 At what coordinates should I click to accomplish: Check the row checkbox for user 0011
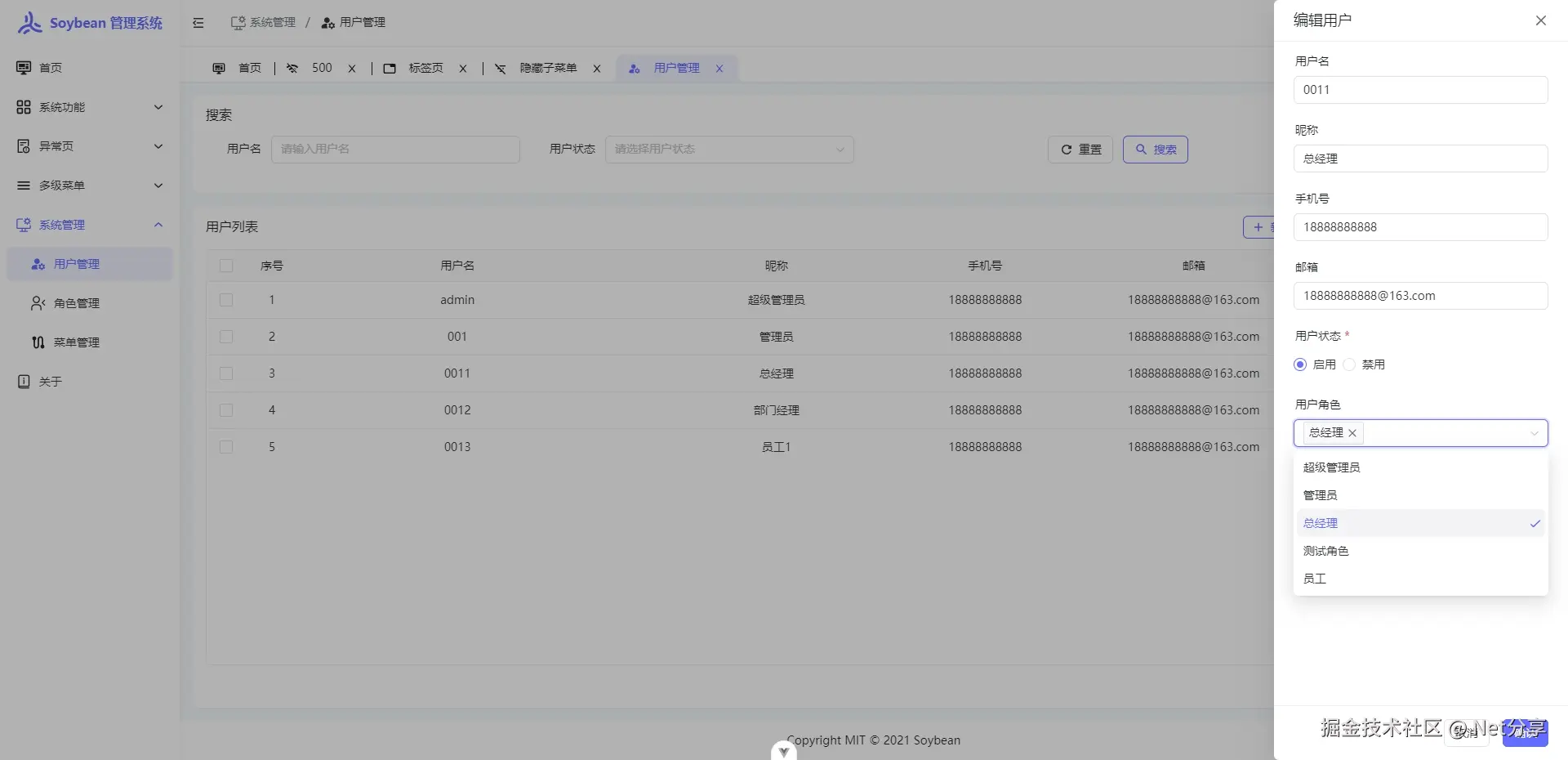point(226,373)
